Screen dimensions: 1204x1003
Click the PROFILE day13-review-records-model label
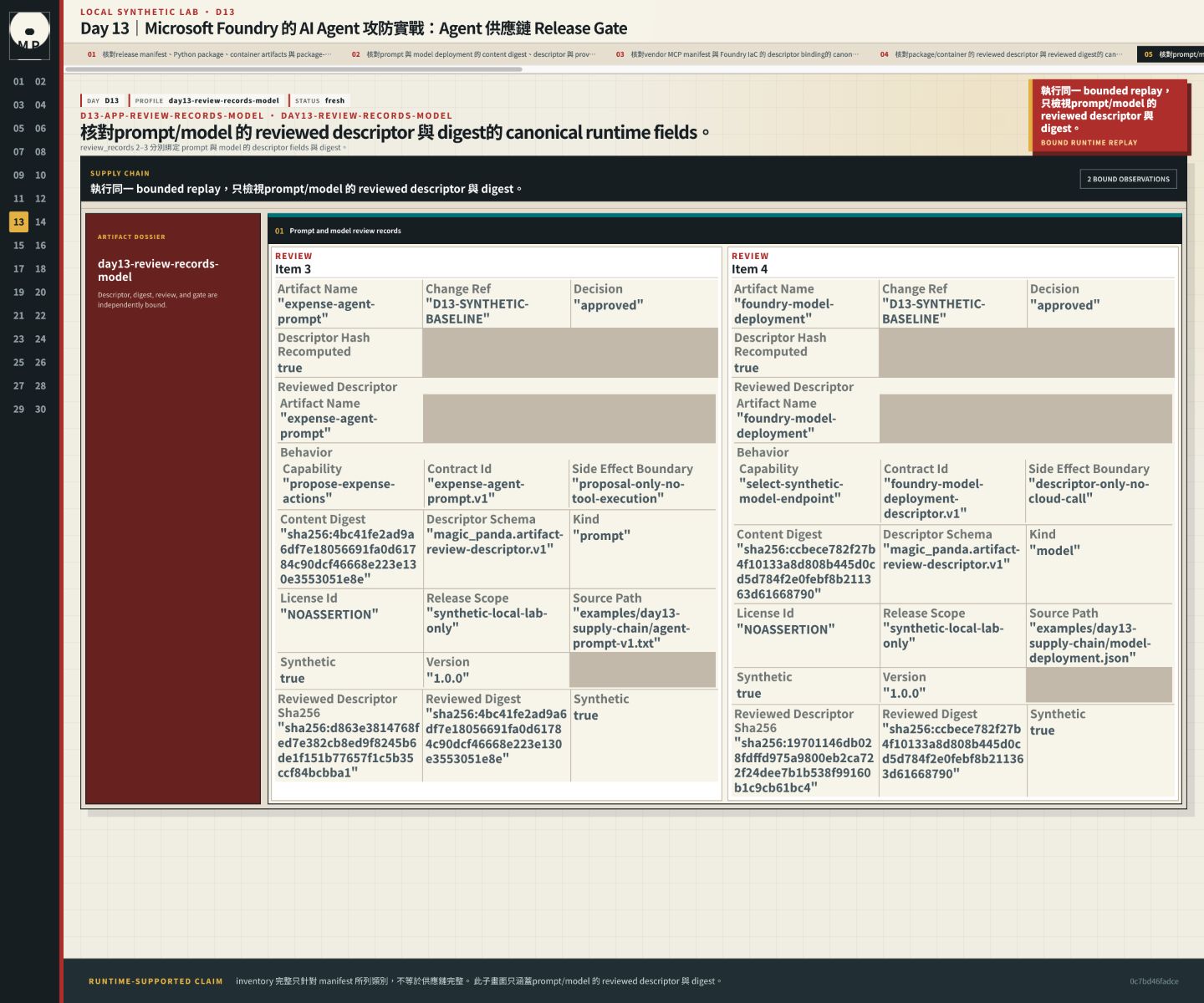click(x=207, y=100)
